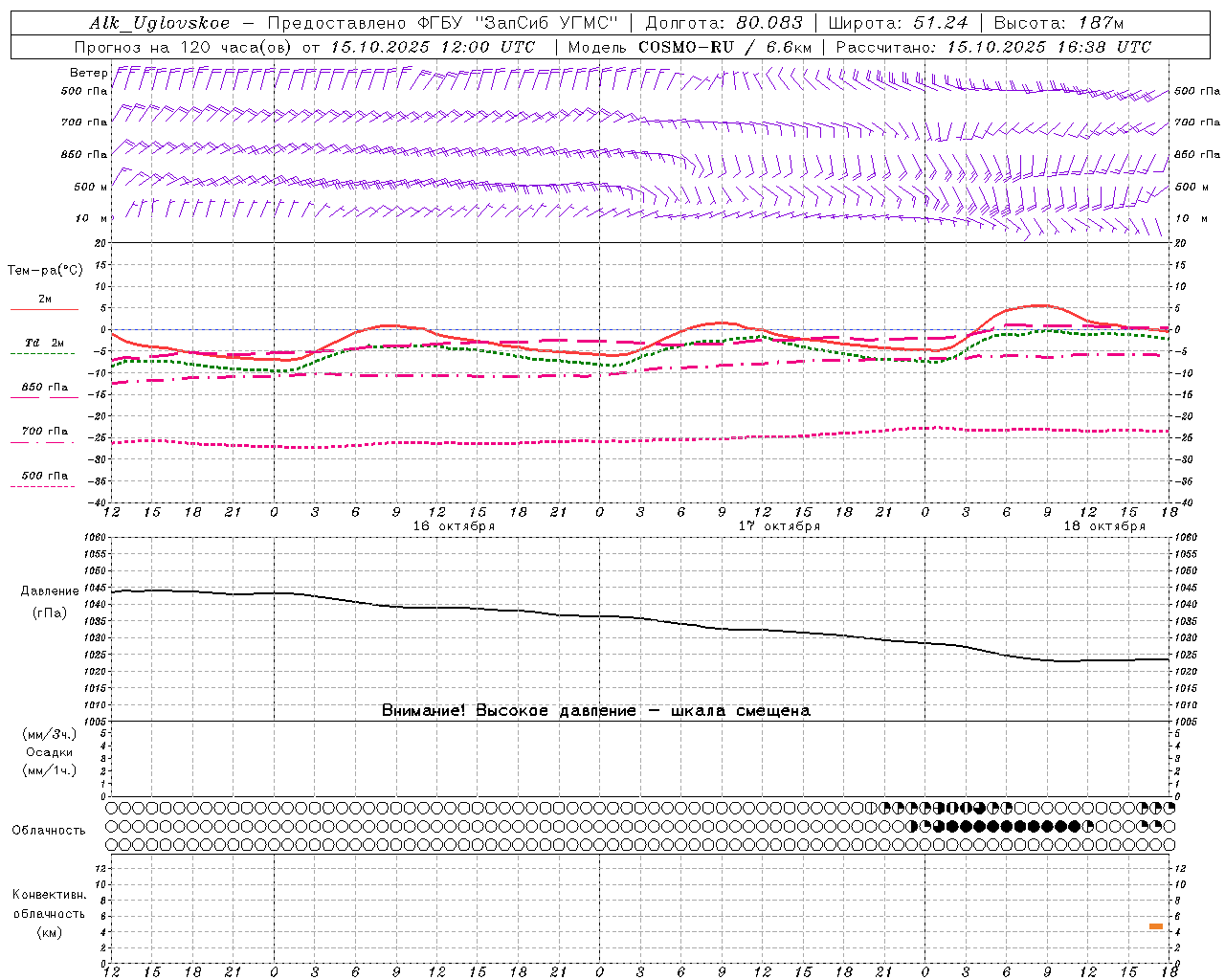1225x980 pixels.
Task: Click the model name COSMO-RU / 6.6км
Action: tap(725, 47)
